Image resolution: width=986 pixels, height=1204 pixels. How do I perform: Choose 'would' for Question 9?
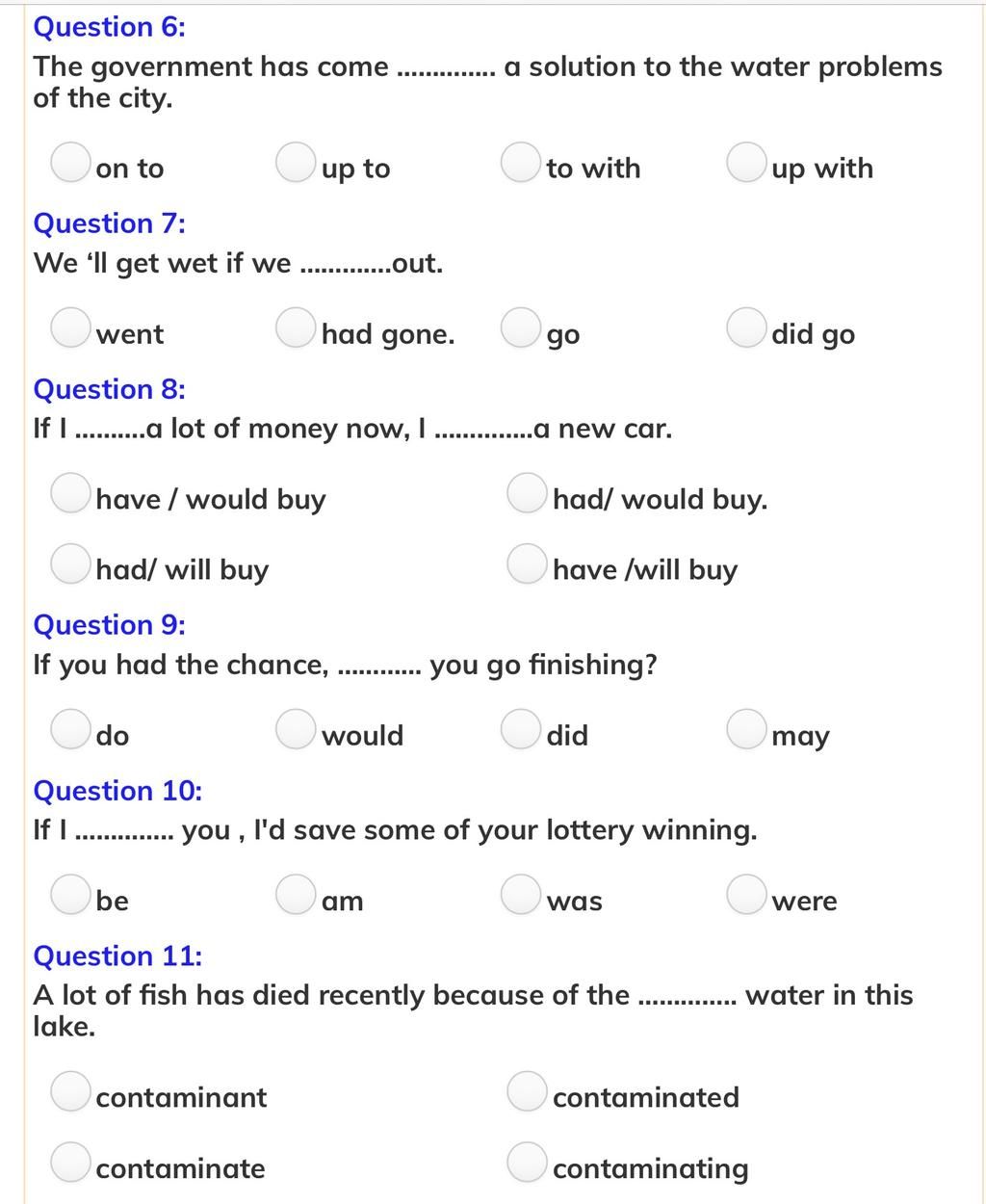click(x=296, y=729)
